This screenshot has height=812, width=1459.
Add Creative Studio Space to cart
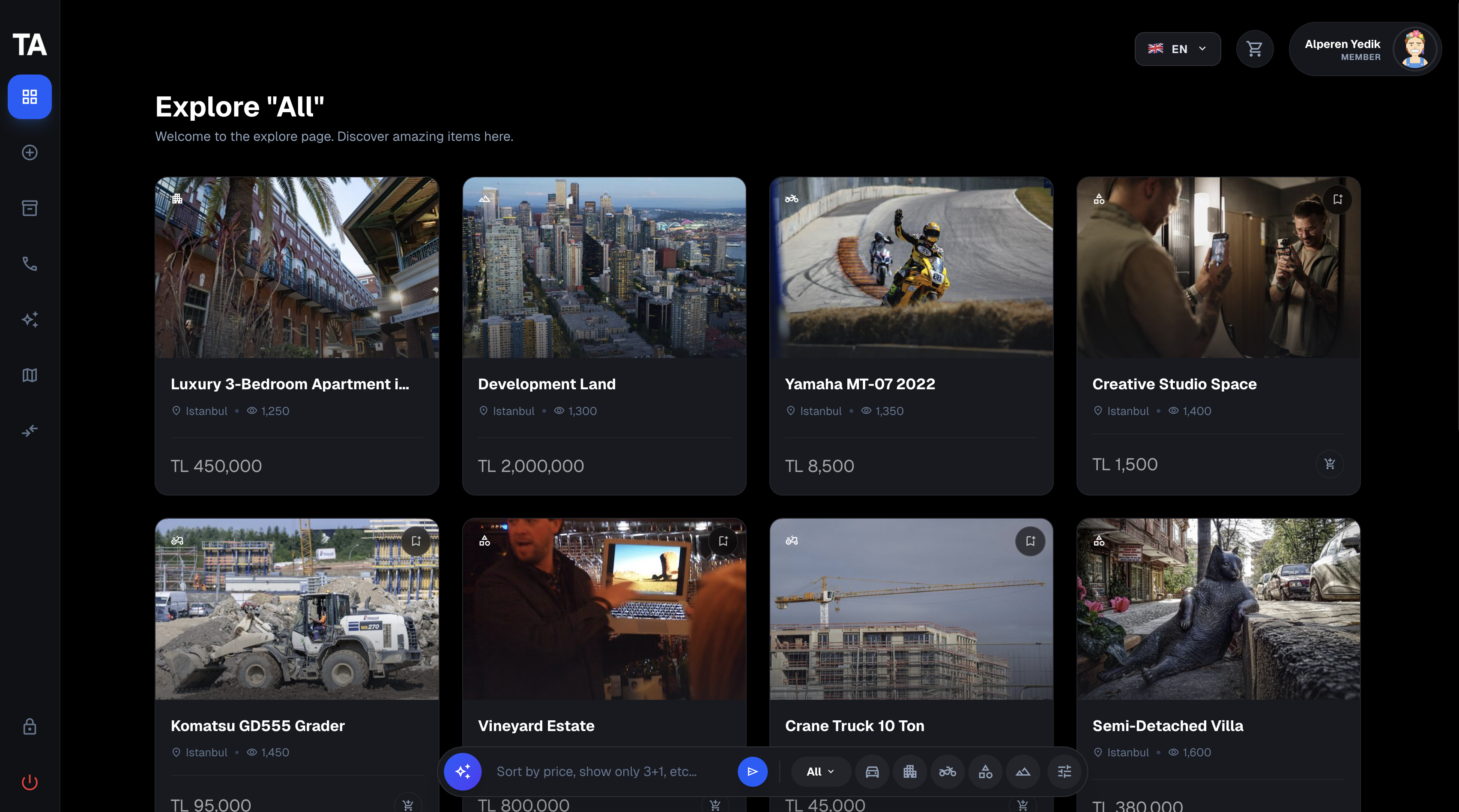click(1329, 464)
